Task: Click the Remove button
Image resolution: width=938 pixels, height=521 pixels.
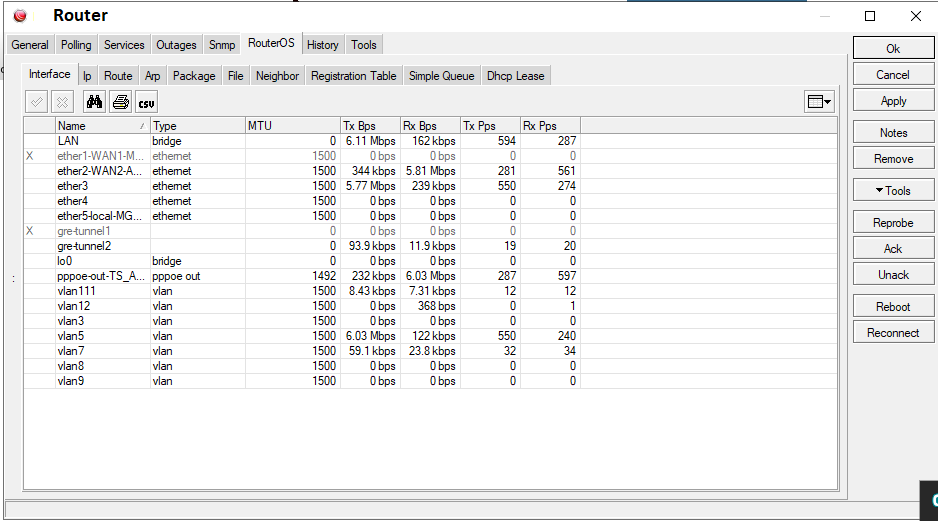Action: (893, 159)
